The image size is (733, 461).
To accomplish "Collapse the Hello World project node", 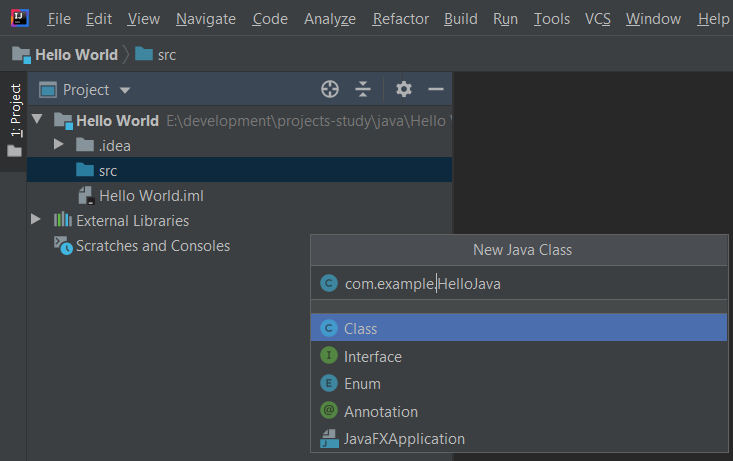I will [37, 119].
